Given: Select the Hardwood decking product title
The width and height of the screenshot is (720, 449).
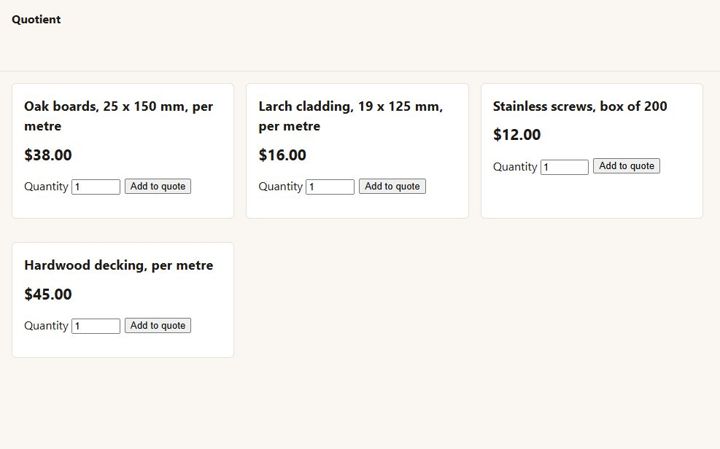Looking at the screenshot, I should click(118, 265).
